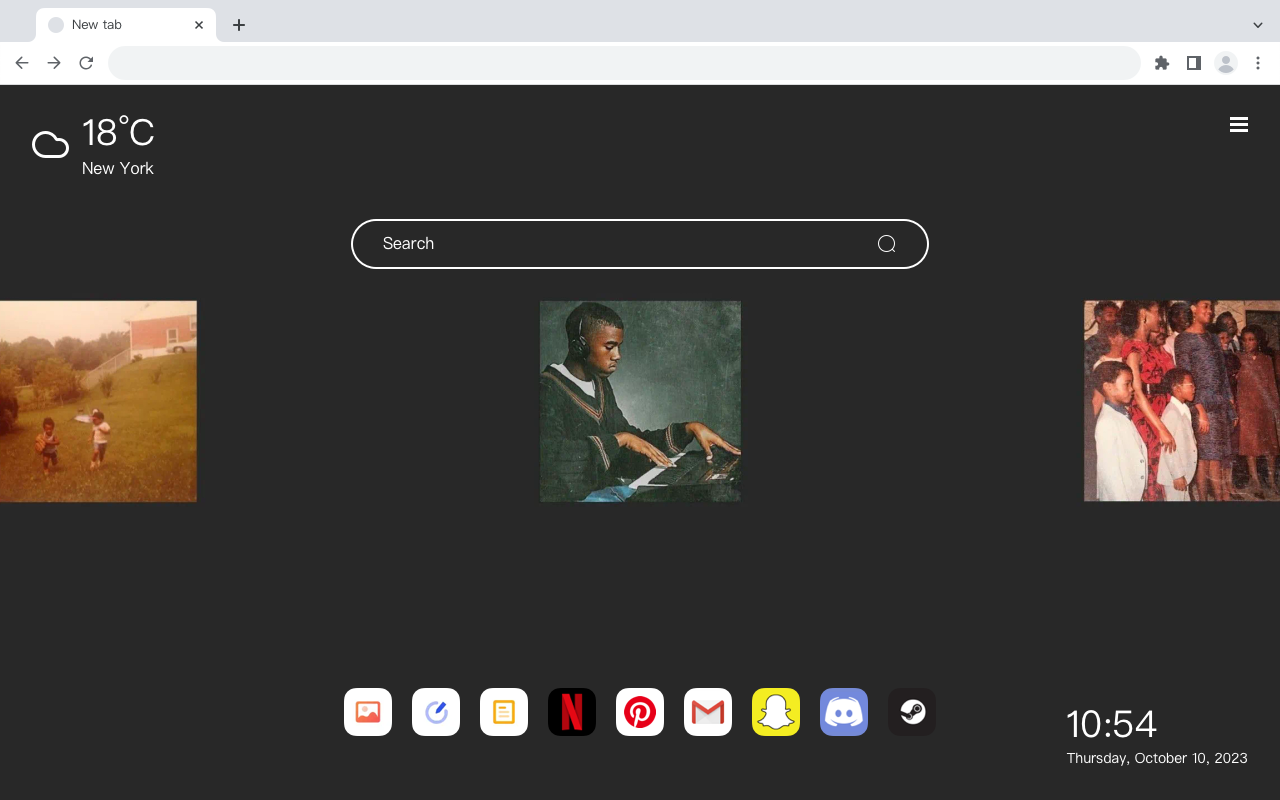The image size is (1280, 800).
Task: Open the Netflix shortcut icon
Action: pyautogui.click(x=572, y=712)
